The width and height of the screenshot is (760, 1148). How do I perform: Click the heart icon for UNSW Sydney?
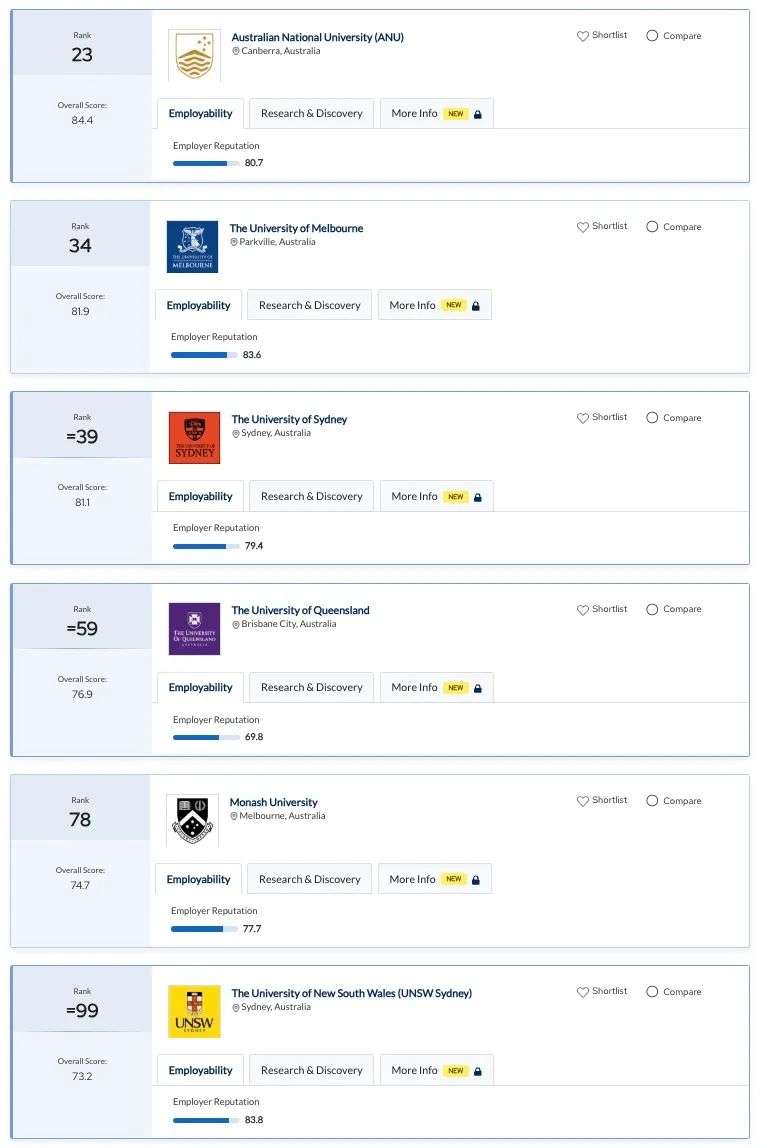click(x=583, y=992)
